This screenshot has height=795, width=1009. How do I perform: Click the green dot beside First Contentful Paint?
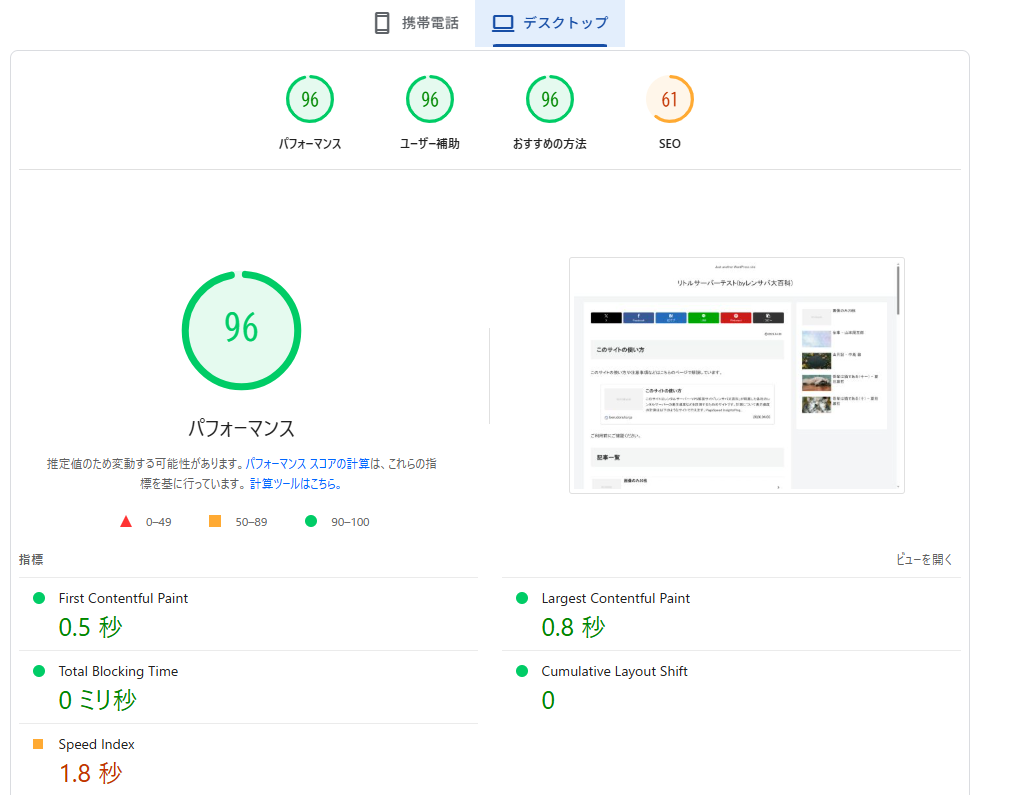[x=39, y=598]
